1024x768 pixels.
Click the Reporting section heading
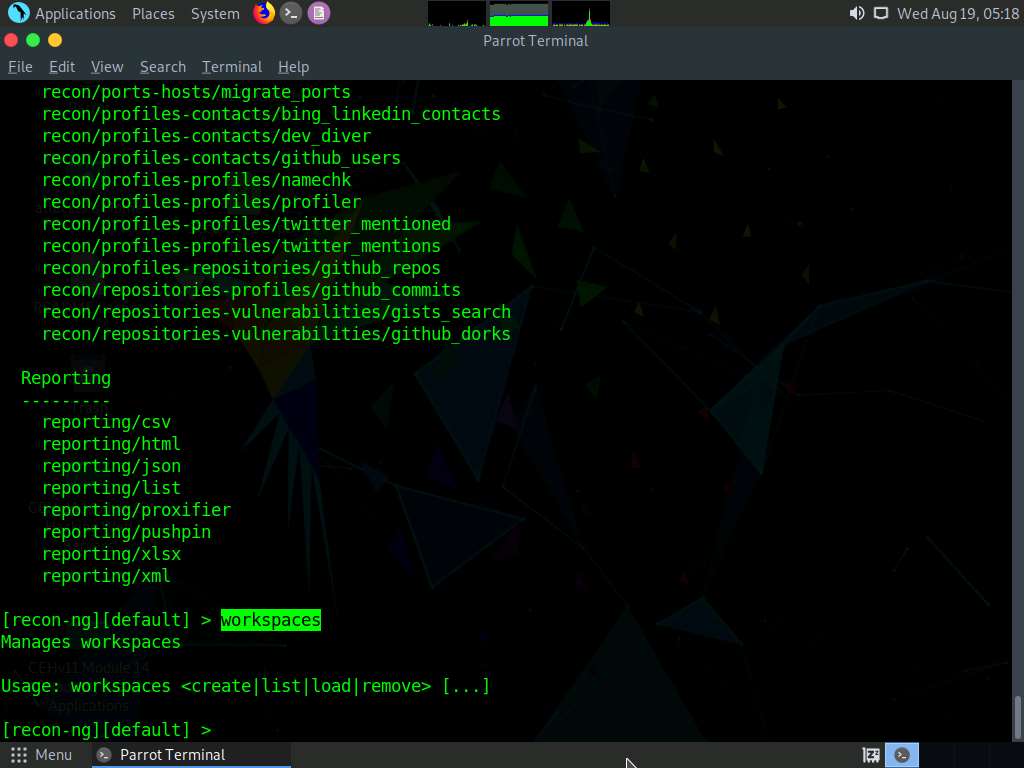coord(66,378)
